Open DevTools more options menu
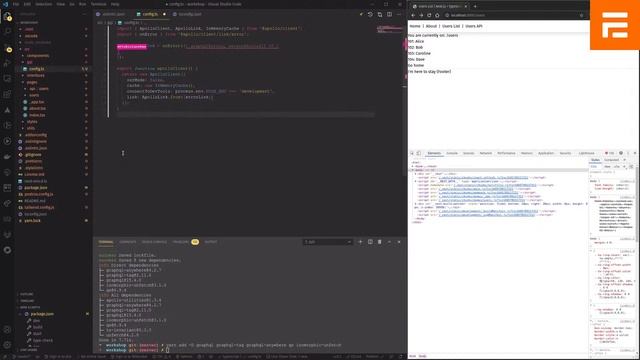 coord(628,153)
